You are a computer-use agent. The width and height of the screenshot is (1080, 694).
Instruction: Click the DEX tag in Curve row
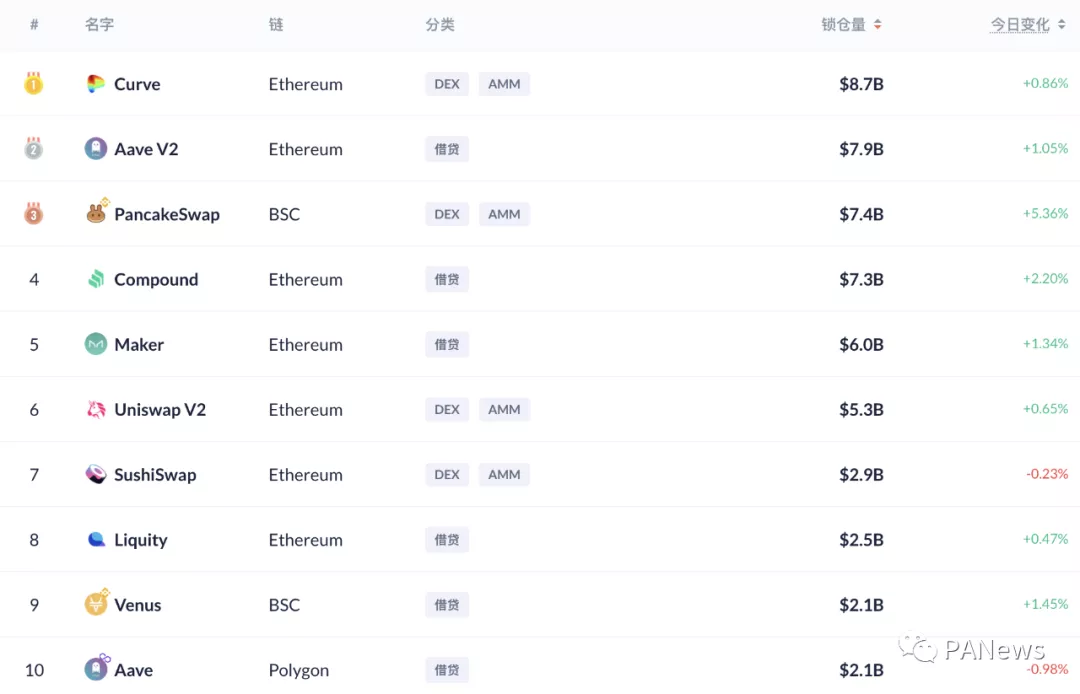(447, 84)
